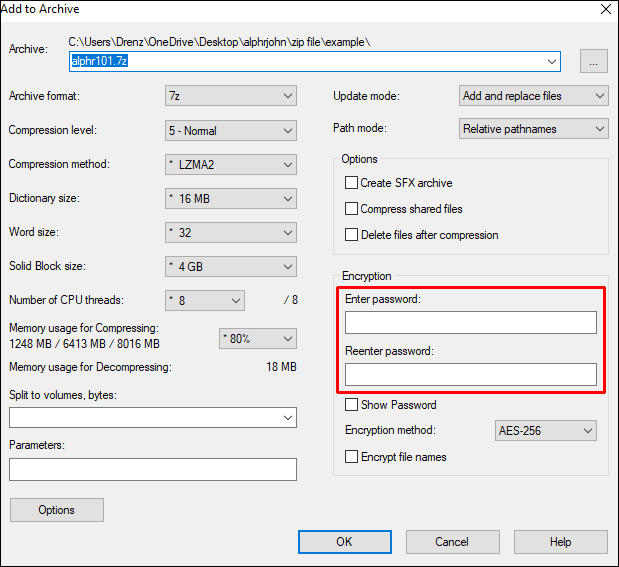Open the Compression method LZMA2 dropdown
Image resolution: width=619 pixels, height=567 pixels.
point(231,164)
